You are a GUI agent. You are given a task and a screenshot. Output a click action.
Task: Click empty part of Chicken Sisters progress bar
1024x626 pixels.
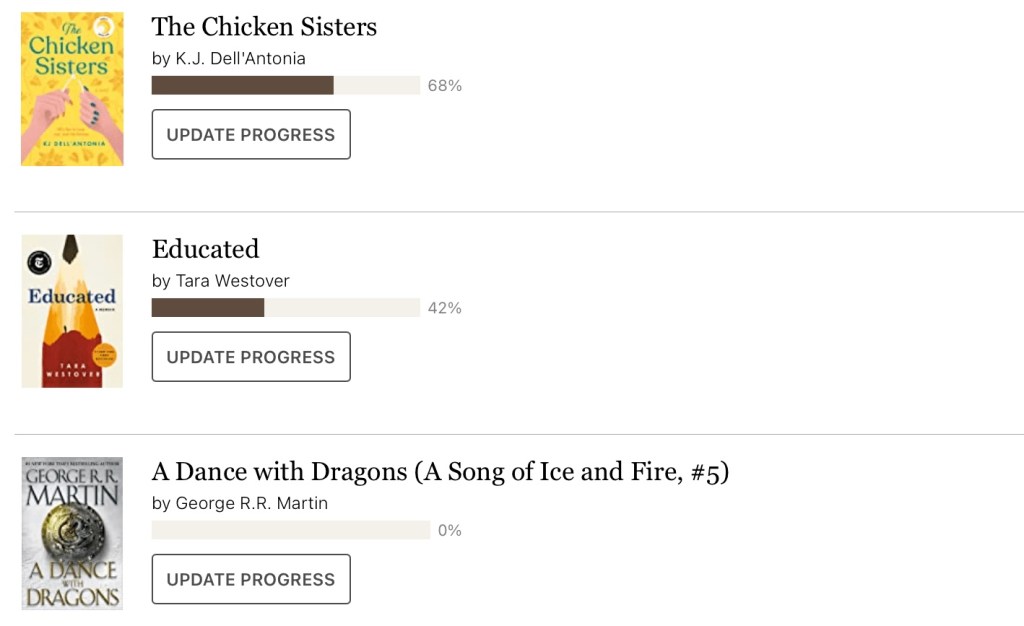[x=376, y=86]
